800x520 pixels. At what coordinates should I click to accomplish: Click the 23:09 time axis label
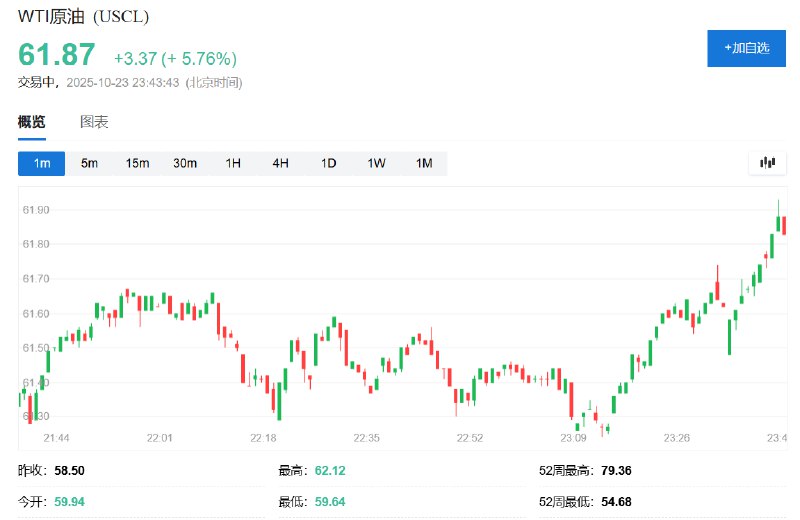(x=573, y=438)
